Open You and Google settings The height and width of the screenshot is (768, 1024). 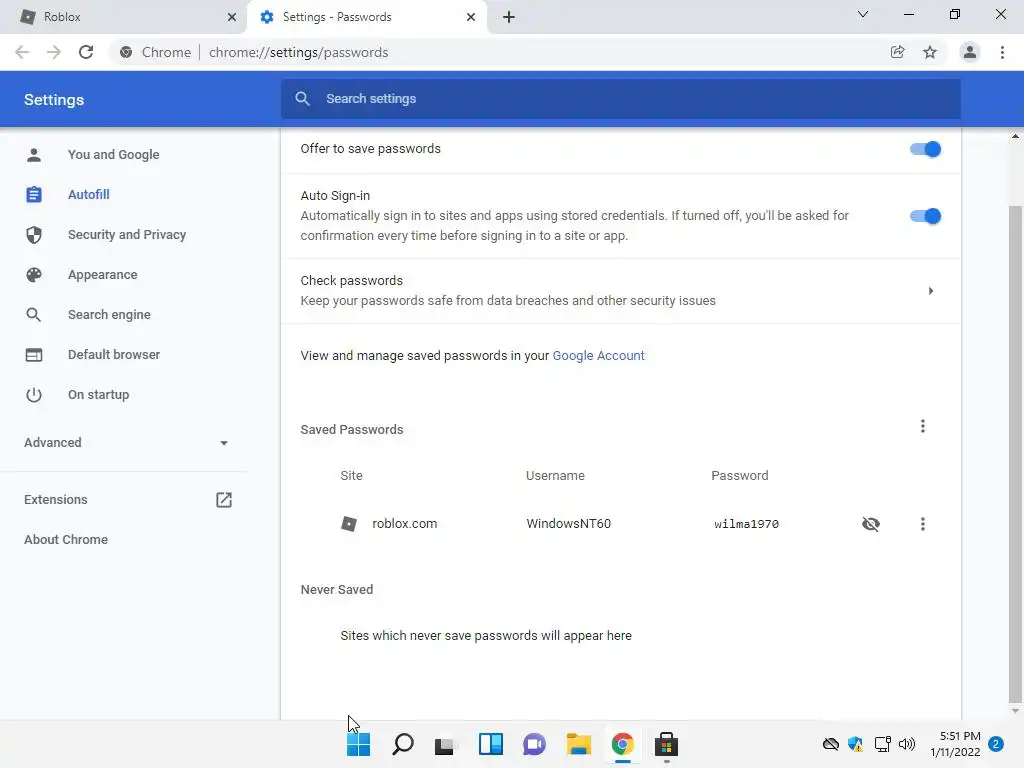pyautogui.click(x=114, y=155)
